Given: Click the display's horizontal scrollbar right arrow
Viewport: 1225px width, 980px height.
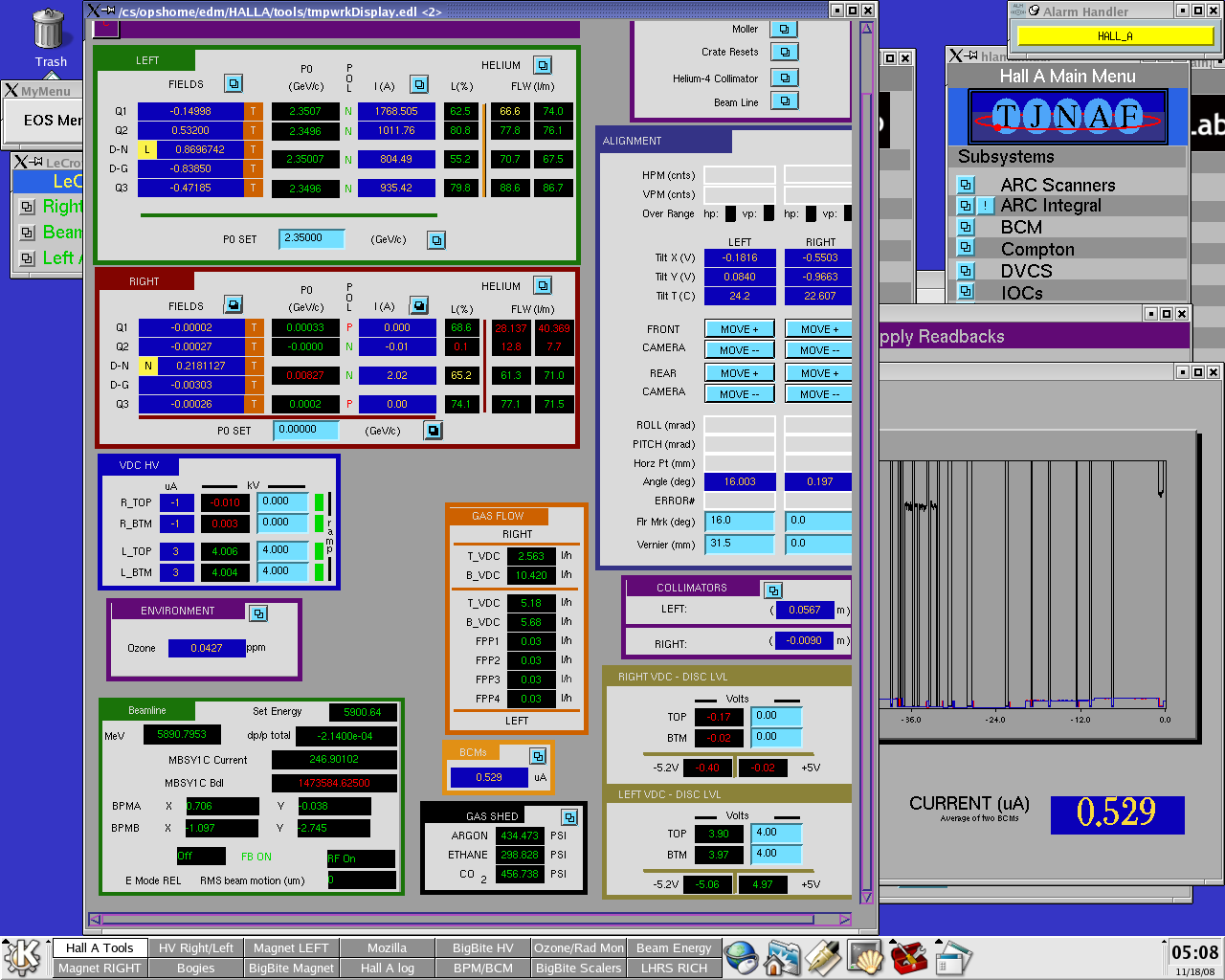Looking at the screenshot, I should (845, 920).
